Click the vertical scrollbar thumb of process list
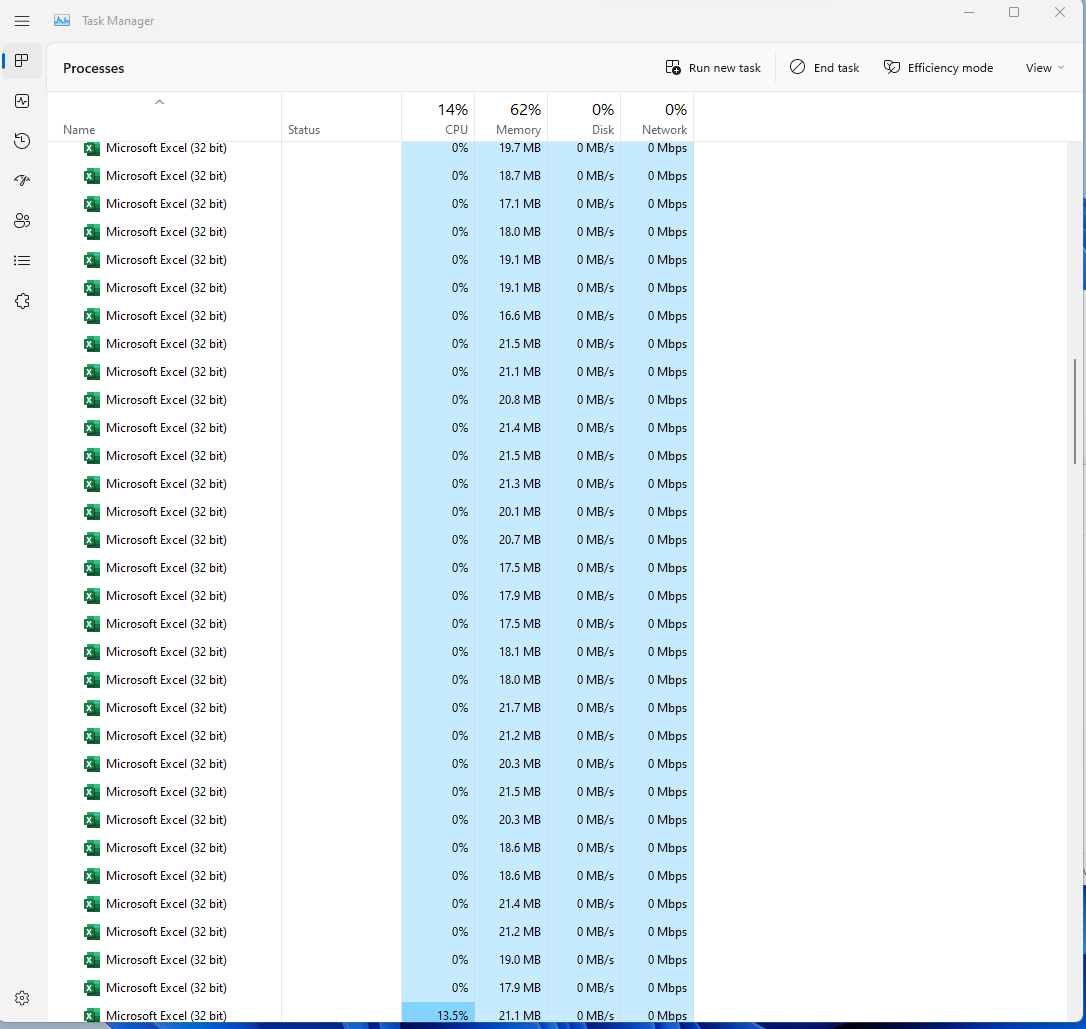The height and width of the screenshot is (1029, 1086). coord(1075,411)
